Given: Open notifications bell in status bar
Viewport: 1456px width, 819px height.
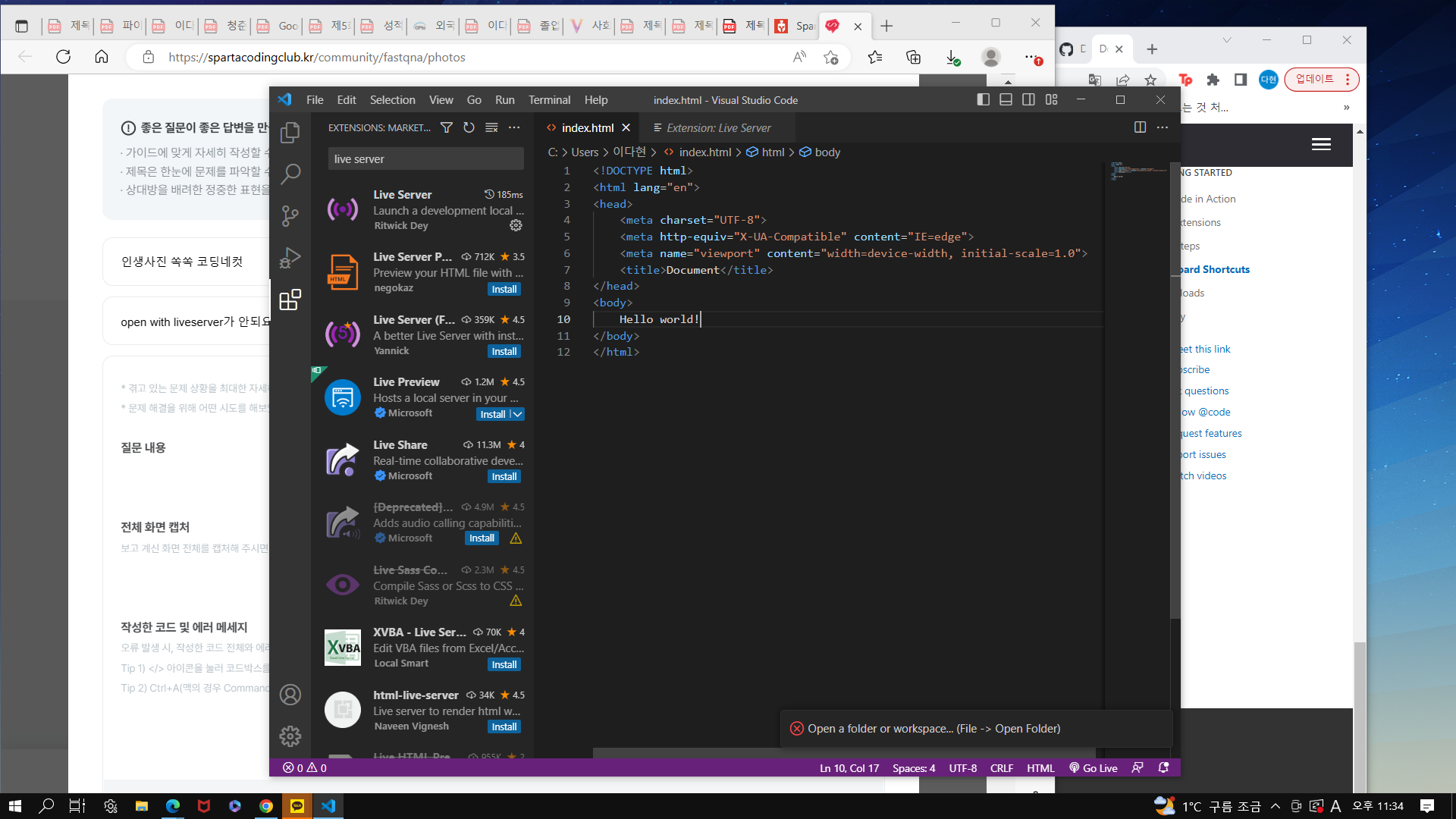Looking at the screenshot, I should click(1163, 767).
